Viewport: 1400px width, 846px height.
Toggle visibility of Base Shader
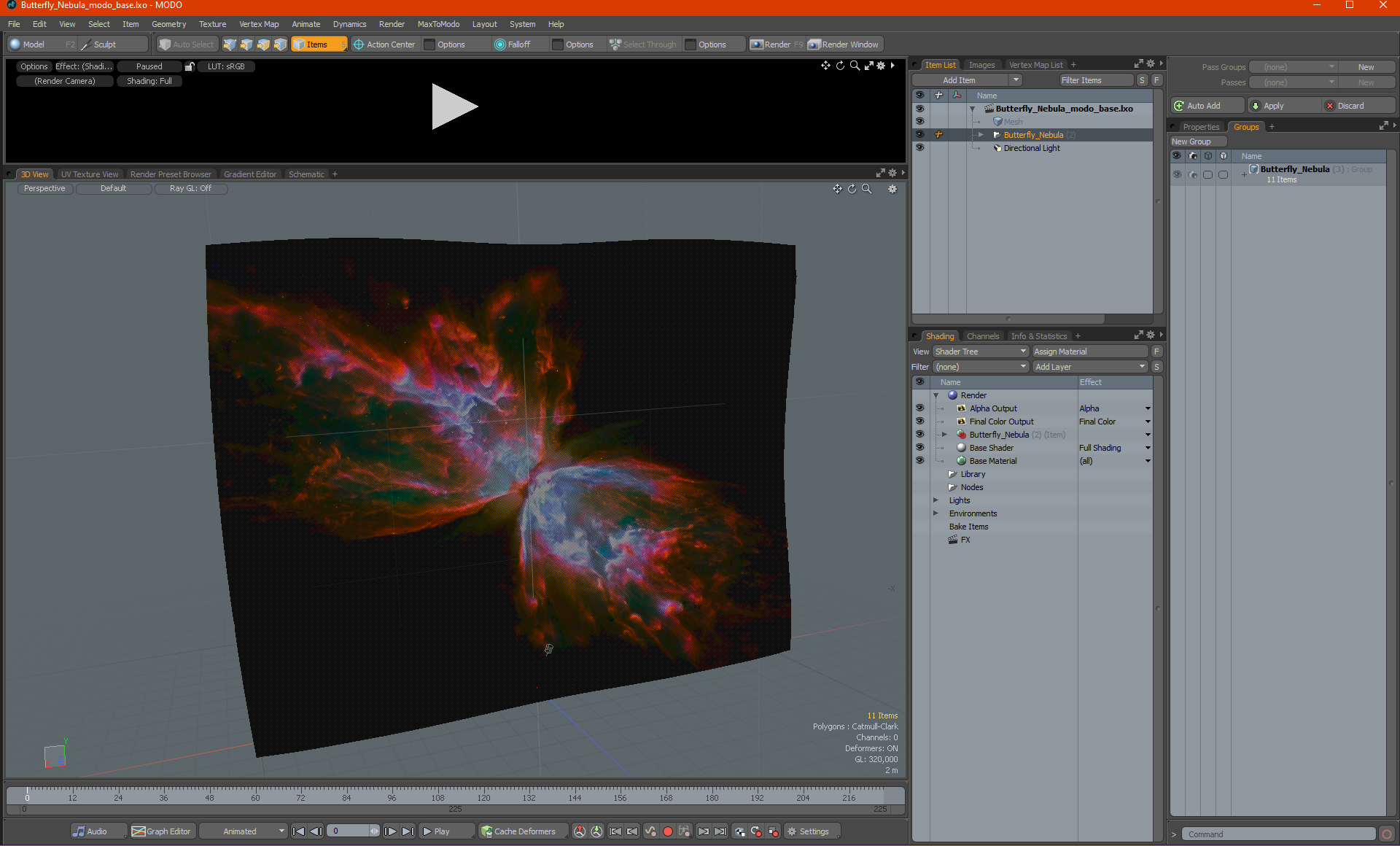click(919, 448)
